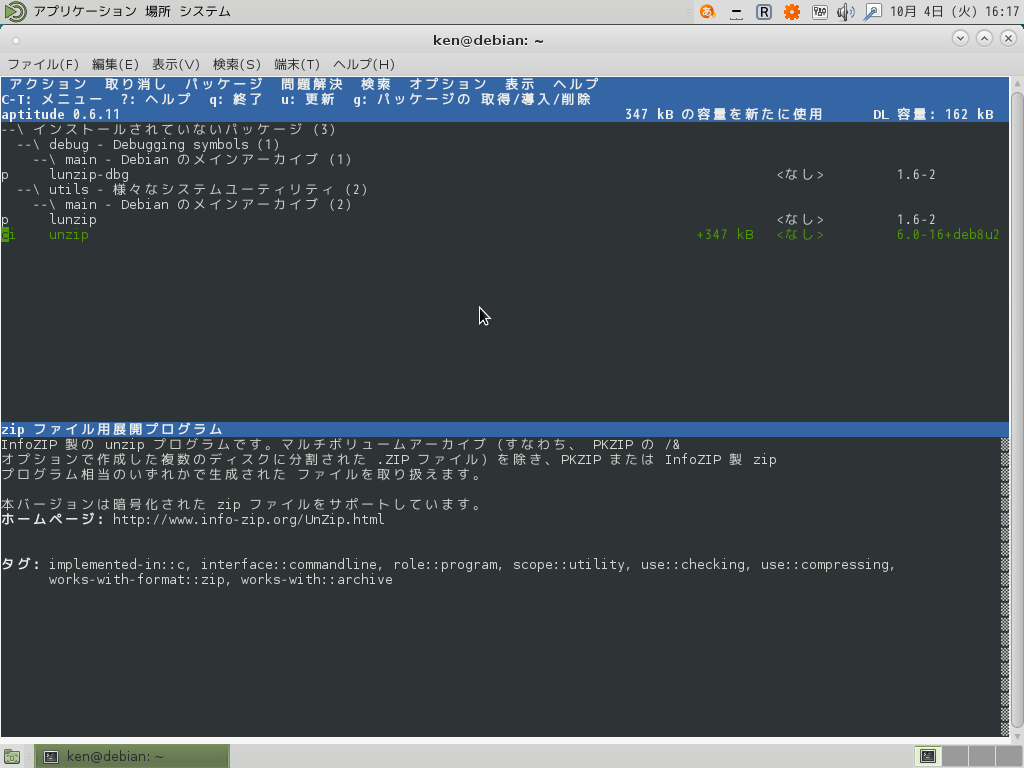Image resolution: width=1024 pixels, height=768 pixels.
Task: Minimize the terminal window
Action: pyautogui.click(x=960, y=39)
